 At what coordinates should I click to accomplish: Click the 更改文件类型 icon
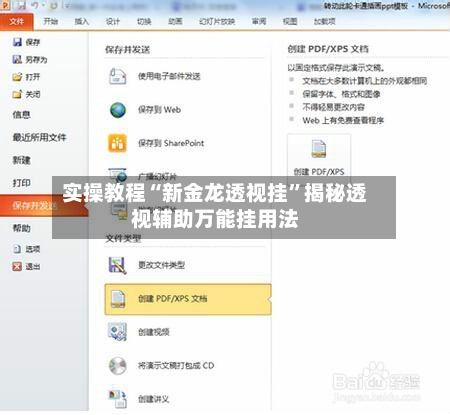coord(117,265)
